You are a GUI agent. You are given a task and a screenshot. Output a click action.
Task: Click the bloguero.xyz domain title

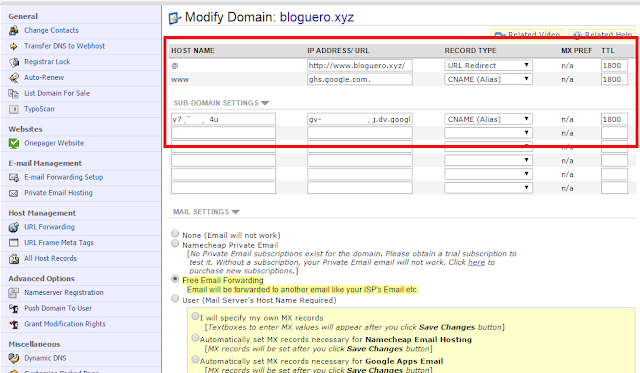click(317, 18)
